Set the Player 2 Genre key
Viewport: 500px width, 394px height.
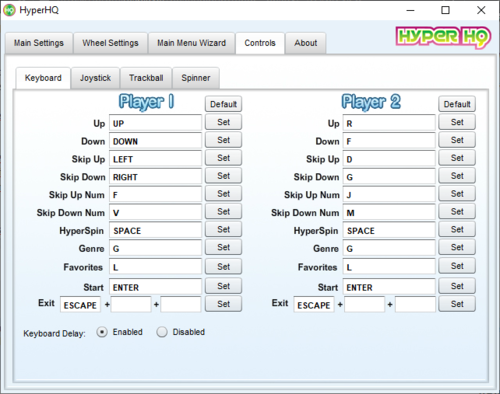(x=457, y=247)
